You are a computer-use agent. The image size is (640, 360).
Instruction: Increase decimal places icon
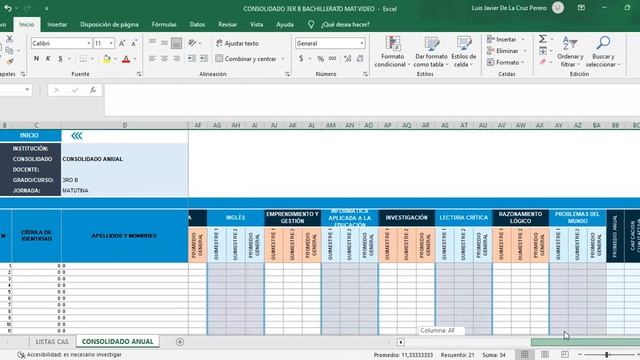(x=348, y=59)
